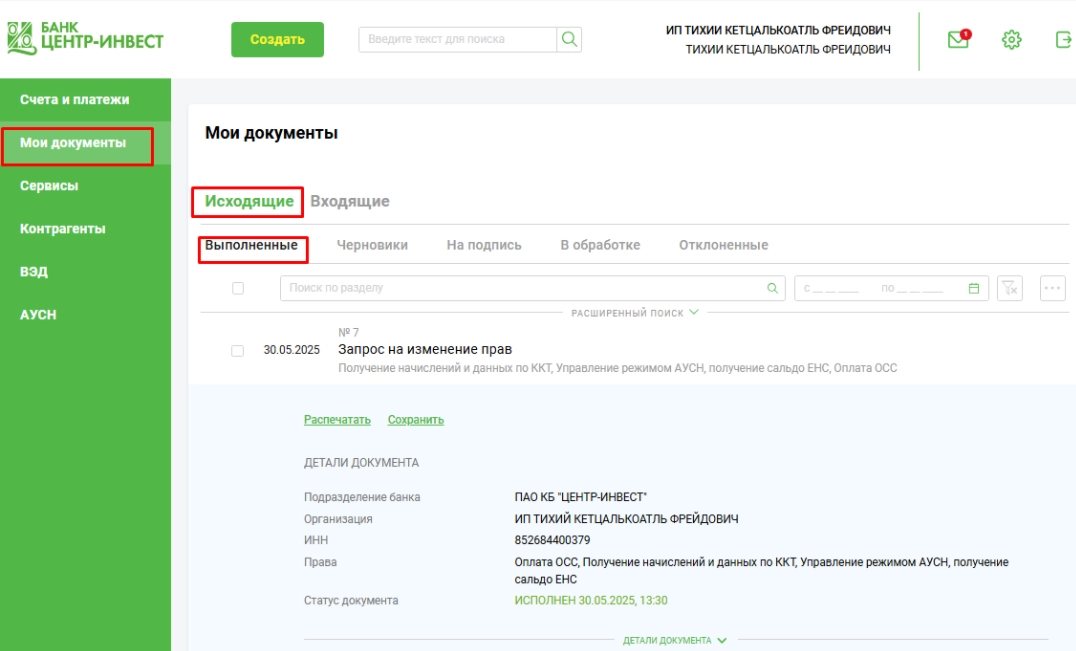The width and height of the screenshot is (1076, 651).
Task: Select the На подпись tab
Action: [x=484, y=245]
